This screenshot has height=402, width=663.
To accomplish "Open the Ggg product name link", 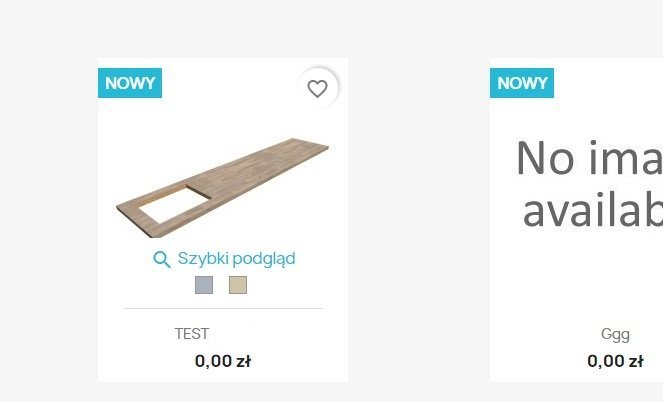I will (x=615, y=334).
